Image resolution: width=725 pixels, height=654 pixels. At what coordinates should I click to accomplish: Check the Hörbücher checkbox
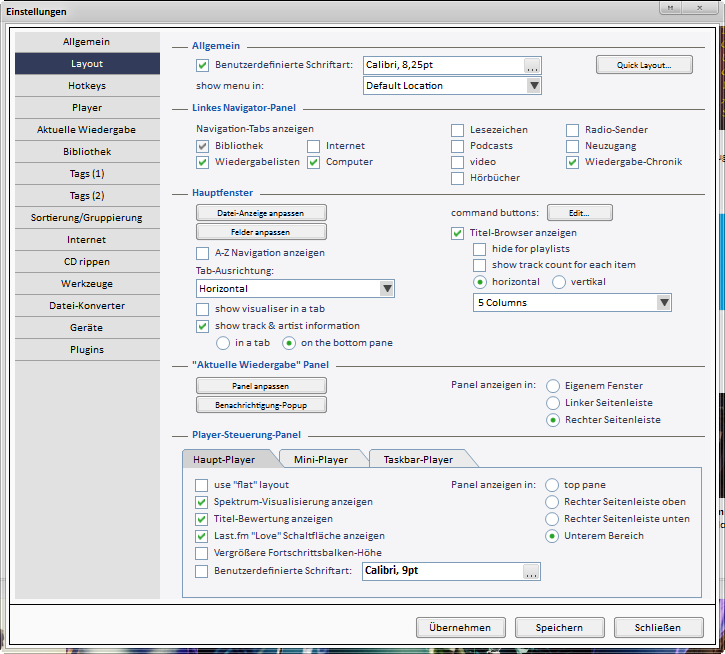click(x=457, y=178)
